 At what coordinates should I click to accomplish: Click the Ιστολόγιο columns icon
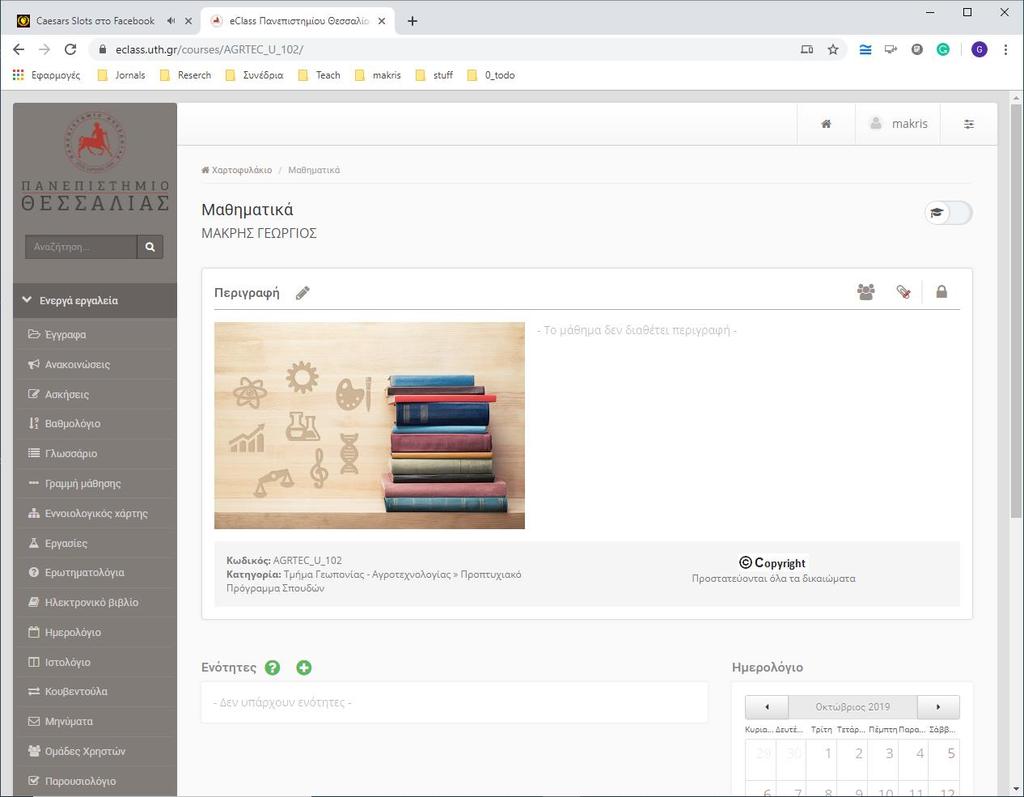coord(34,662)
